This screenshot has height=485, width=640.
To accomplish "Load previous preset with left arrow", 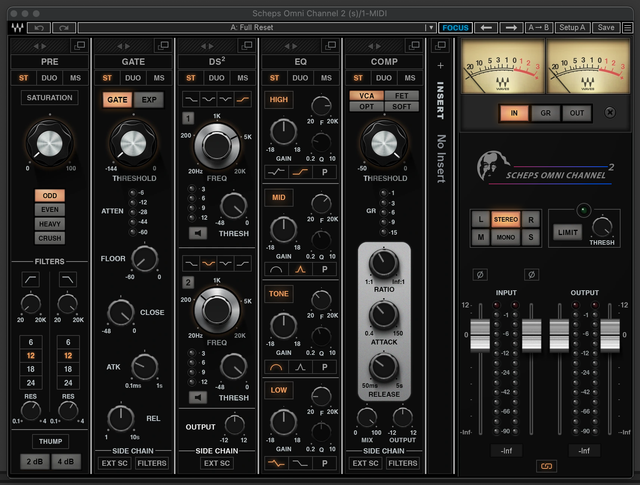I will (486, 27).
